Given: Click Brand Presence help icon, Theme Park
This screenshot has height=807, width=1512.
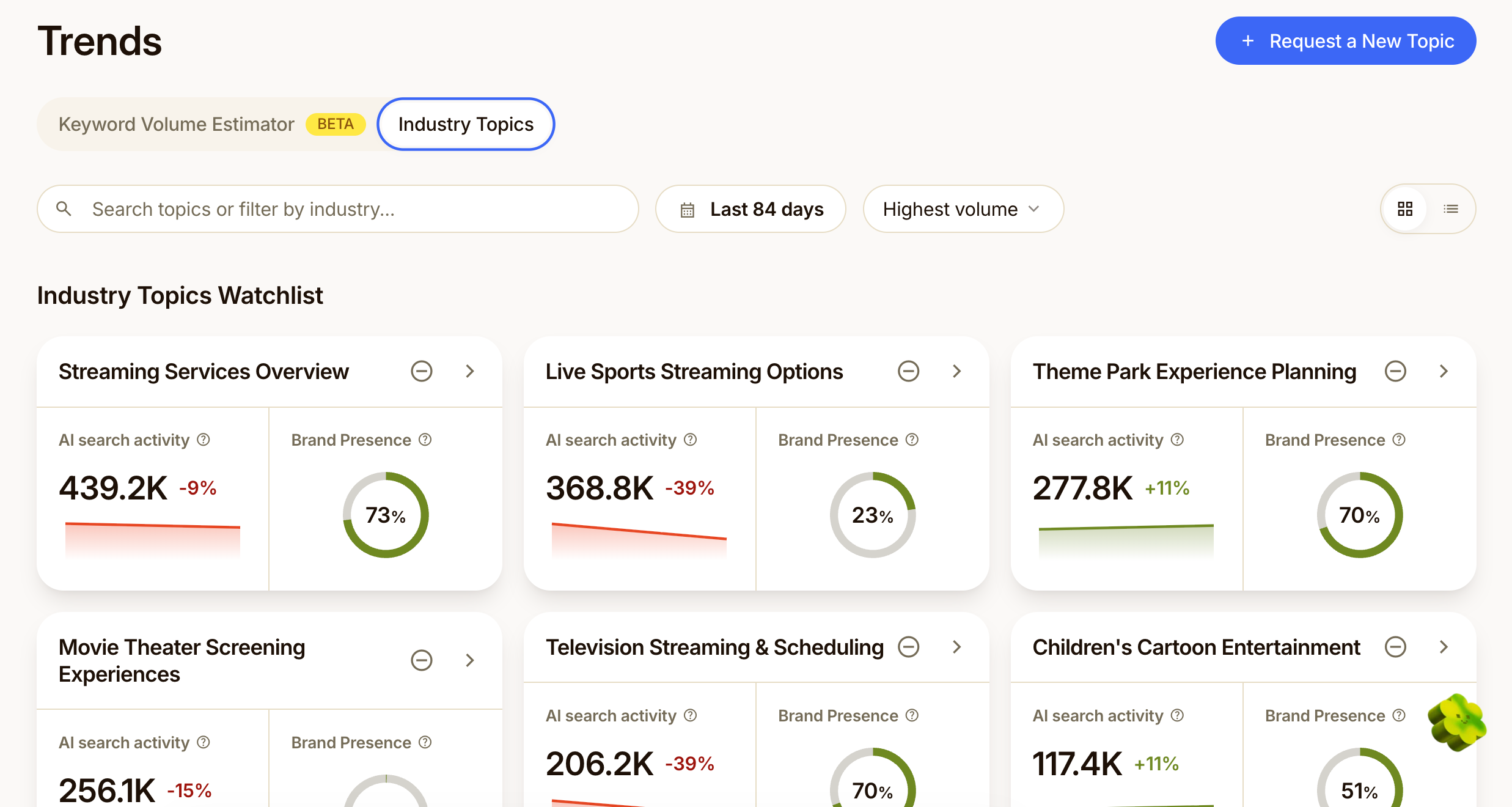Looking at the screenshot, I should [x=1400, y=440].
